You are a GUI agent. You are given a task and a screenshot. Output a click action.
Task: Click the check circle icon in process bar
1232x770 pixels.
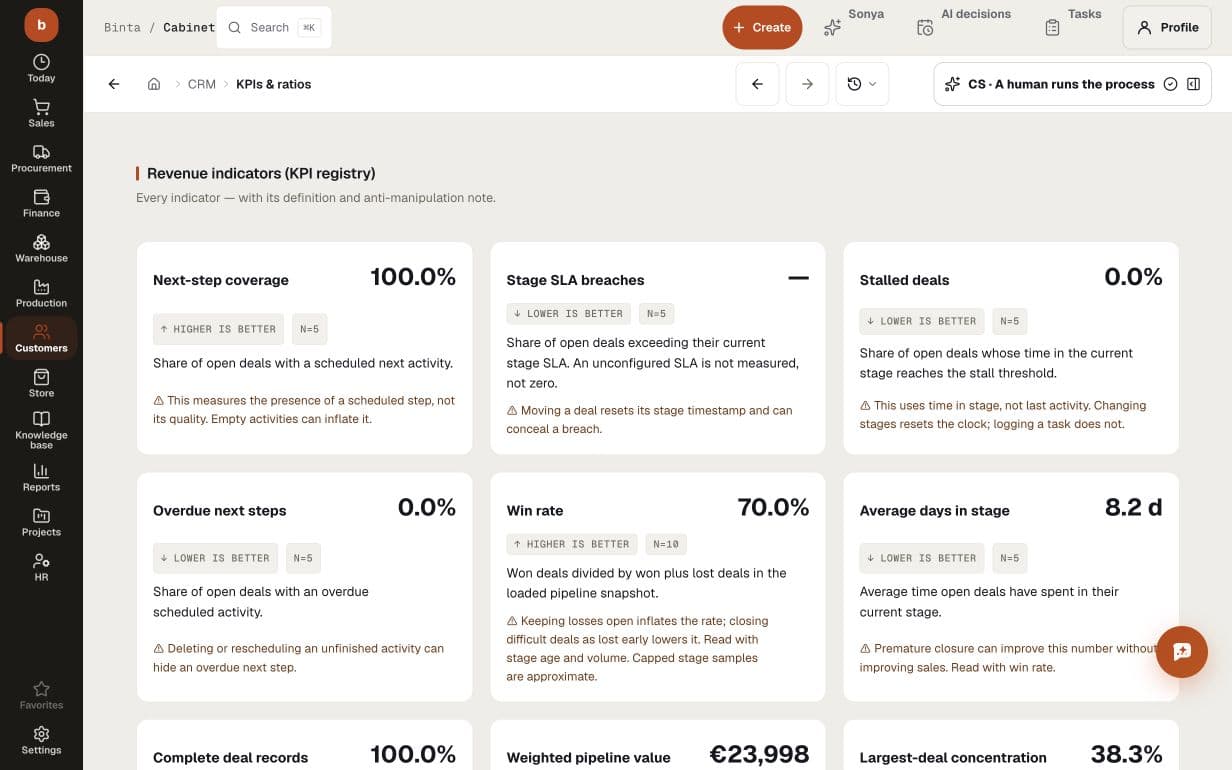[x=1170, y=84]
